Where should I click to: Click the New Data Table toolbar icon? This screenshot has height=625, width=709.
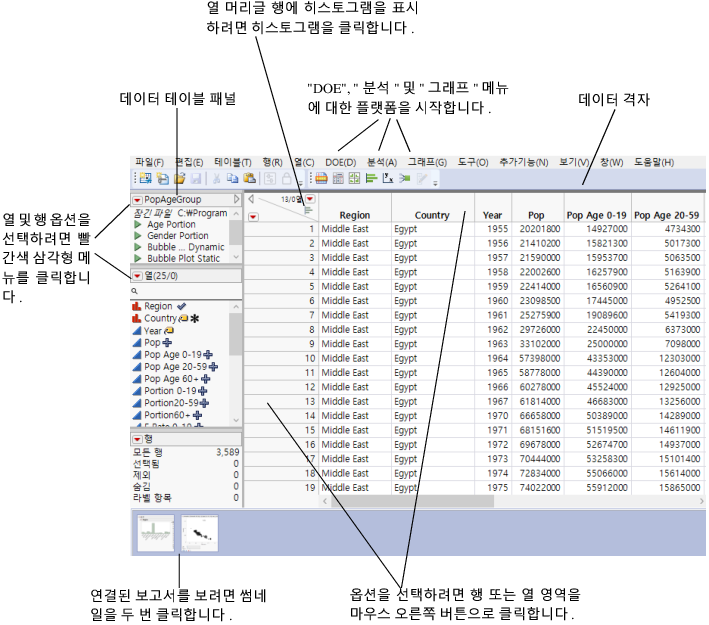pos(145,179)
